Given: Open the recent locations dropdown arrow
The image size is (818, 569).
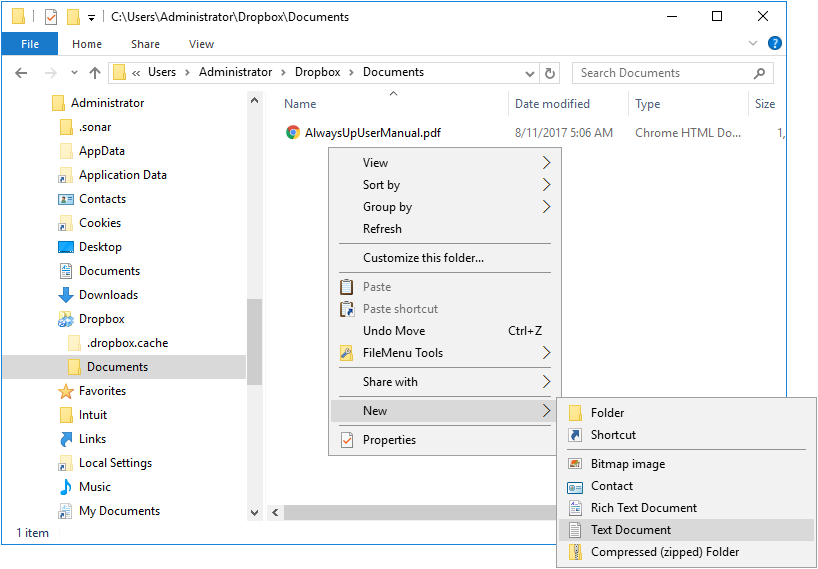Looking at the screenshot, I should coord(74,73).
